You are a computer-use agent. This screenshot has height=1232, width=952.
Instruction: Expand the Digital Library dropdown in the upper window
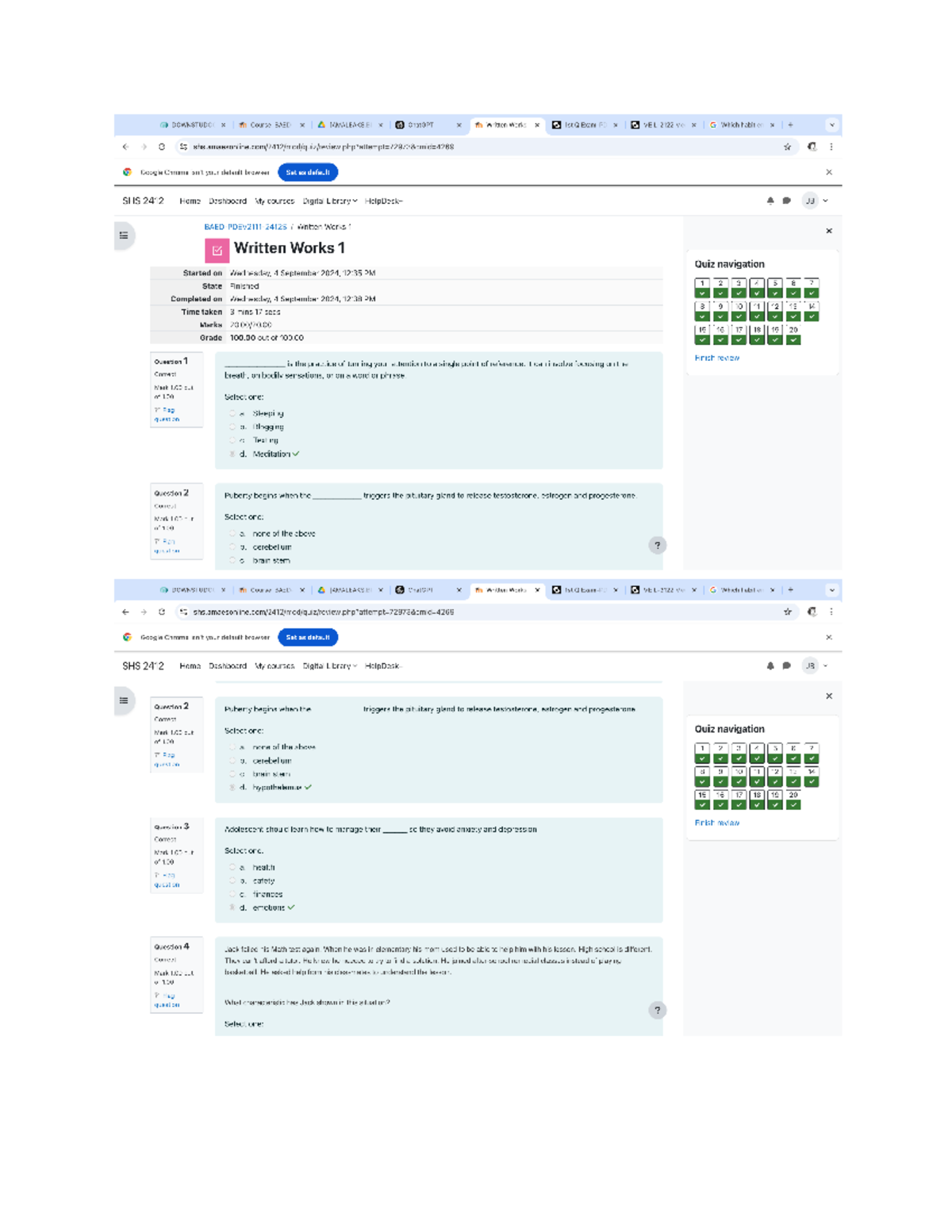coord(329,201)
